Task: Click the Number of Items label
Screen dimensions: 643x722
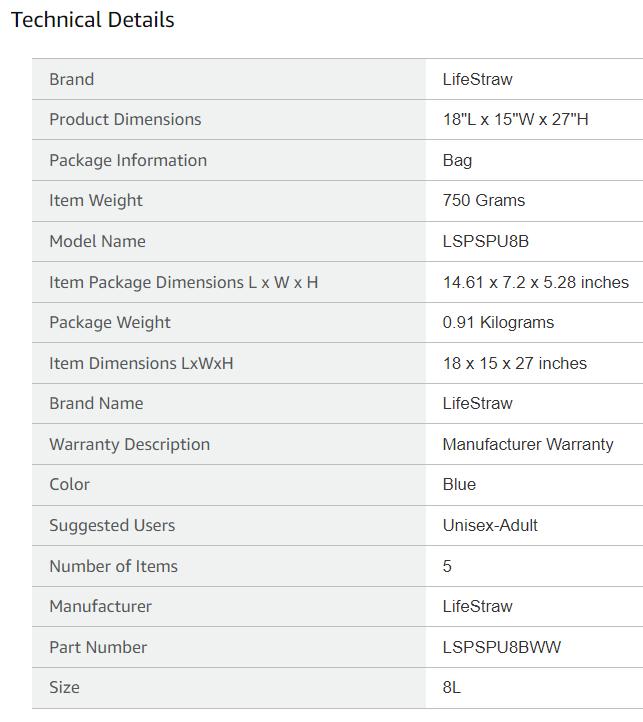Action: pyautogui.click(x=113, y=566)
